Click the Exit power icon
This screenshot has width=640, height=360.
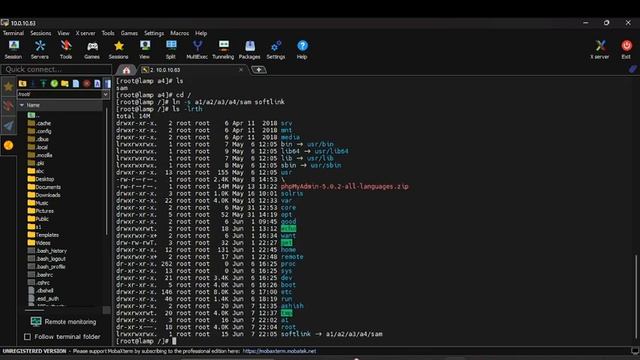click(x=627, y=49)
